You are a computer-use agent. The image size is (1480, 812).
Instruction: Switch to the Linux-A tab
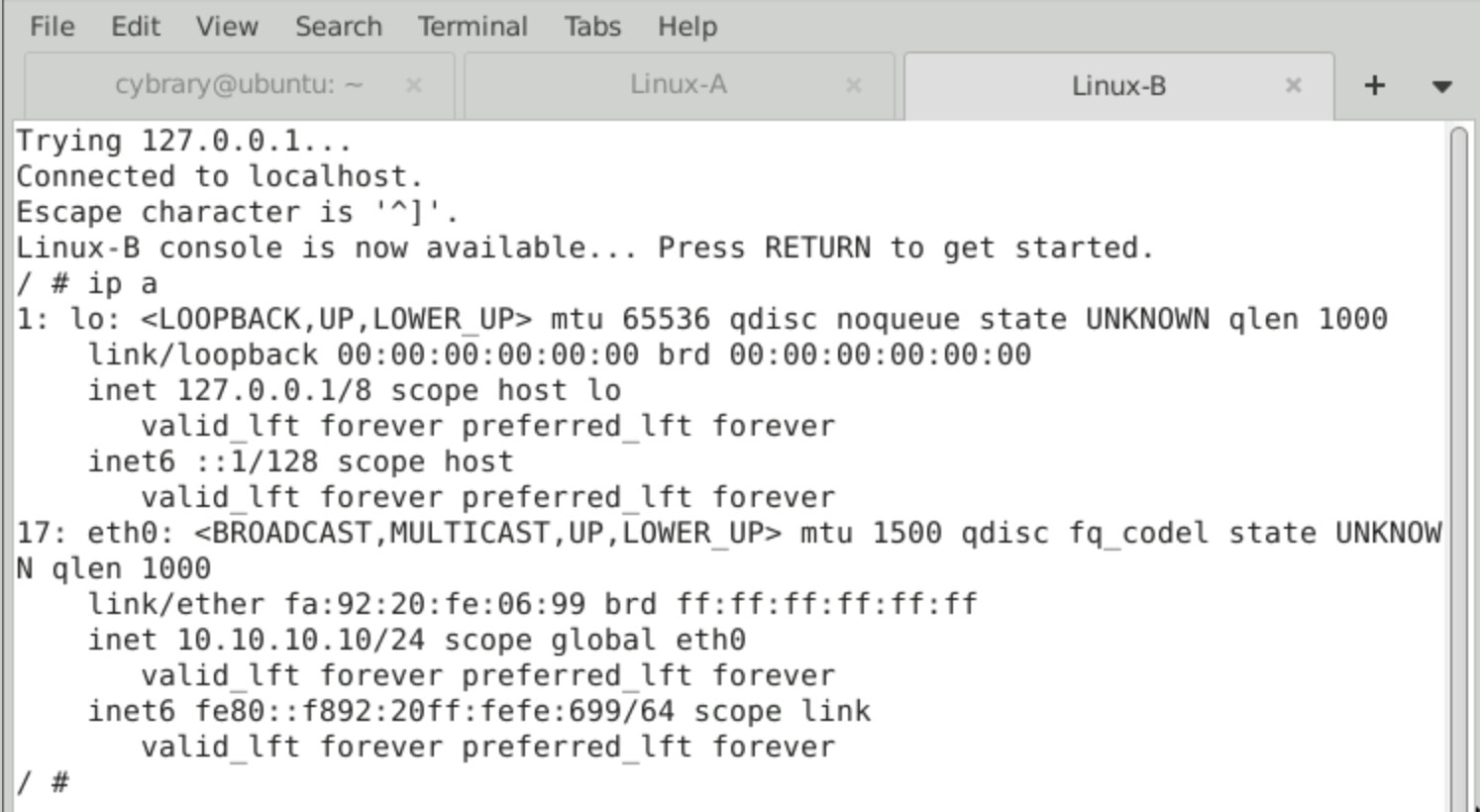click(x=678, y=85)
